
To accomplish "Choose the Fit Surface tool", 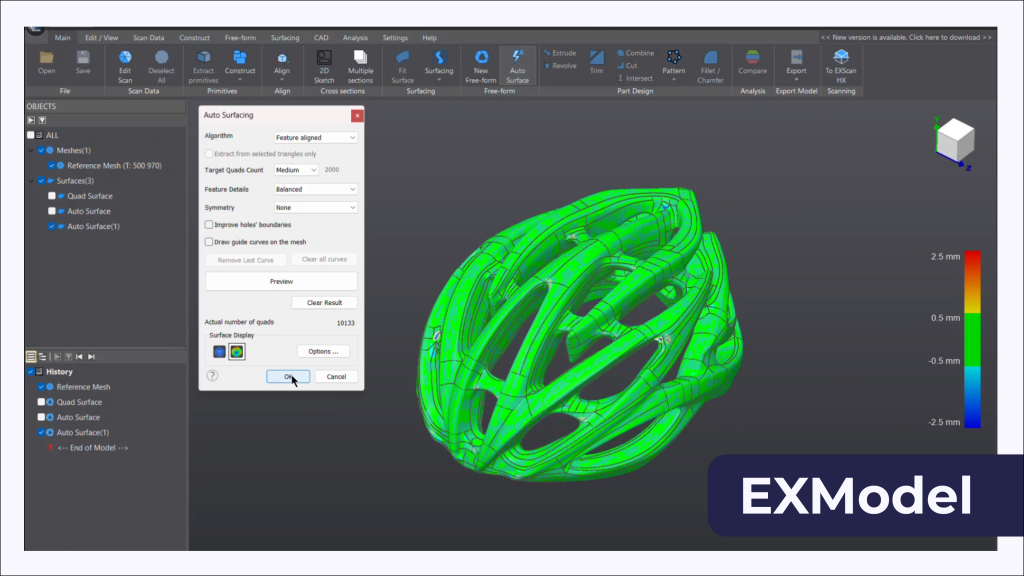I will (x=402, y=59).
